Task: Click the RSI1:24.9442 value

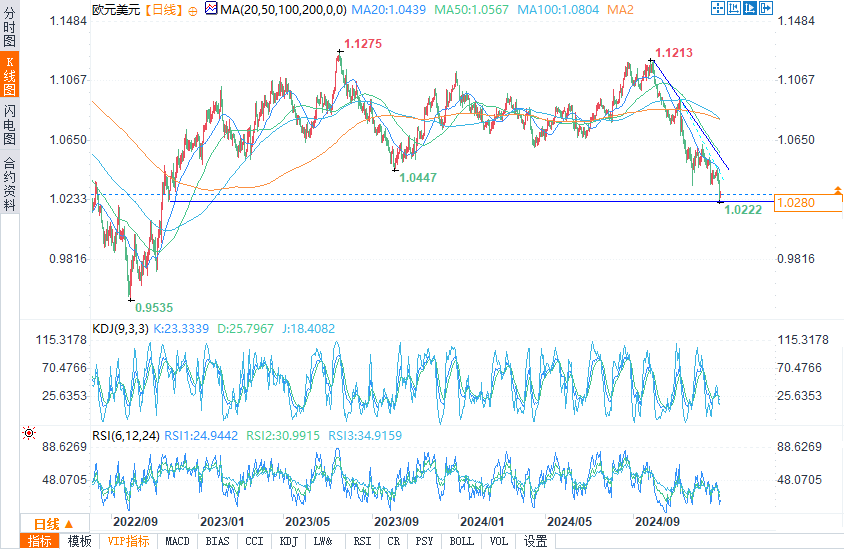Action: click(201, 435)
